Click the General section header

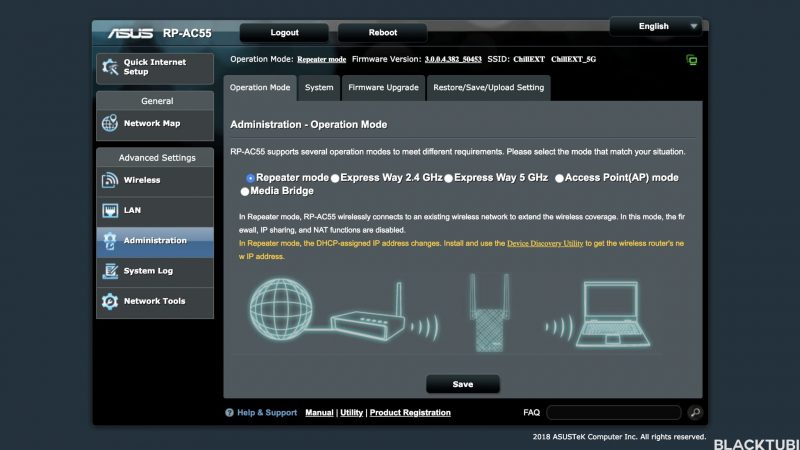point(155,101)
